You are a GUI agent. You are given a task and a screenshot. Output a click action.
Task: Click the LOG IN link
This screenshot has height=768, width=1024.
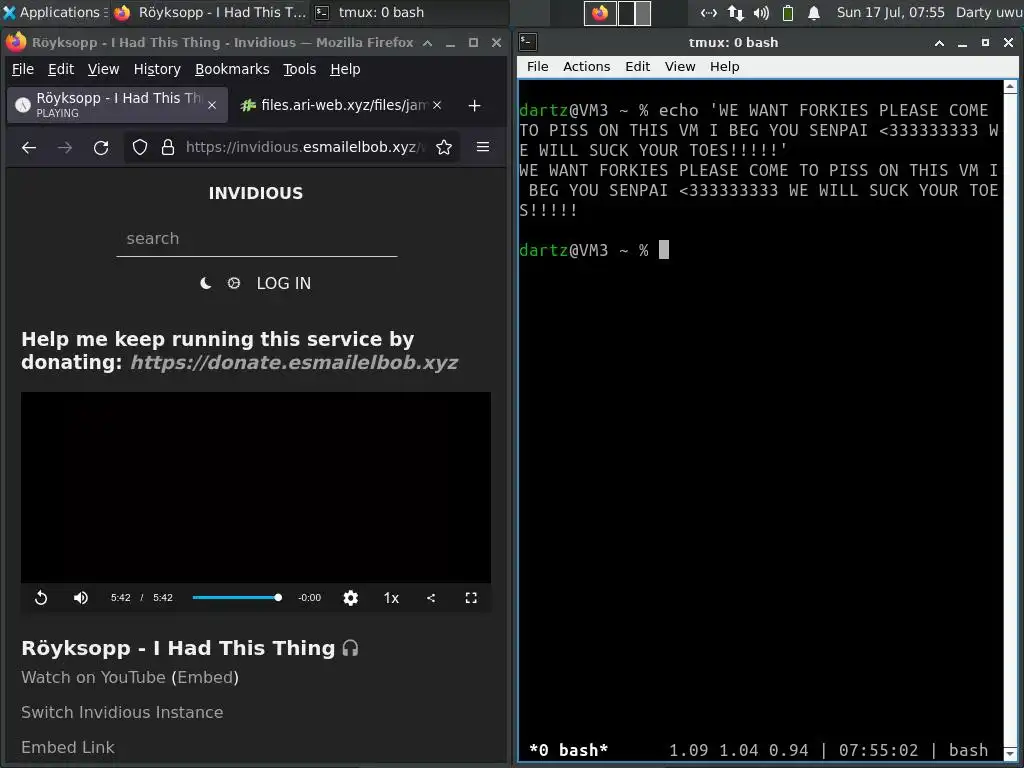[x=283, y=283]
